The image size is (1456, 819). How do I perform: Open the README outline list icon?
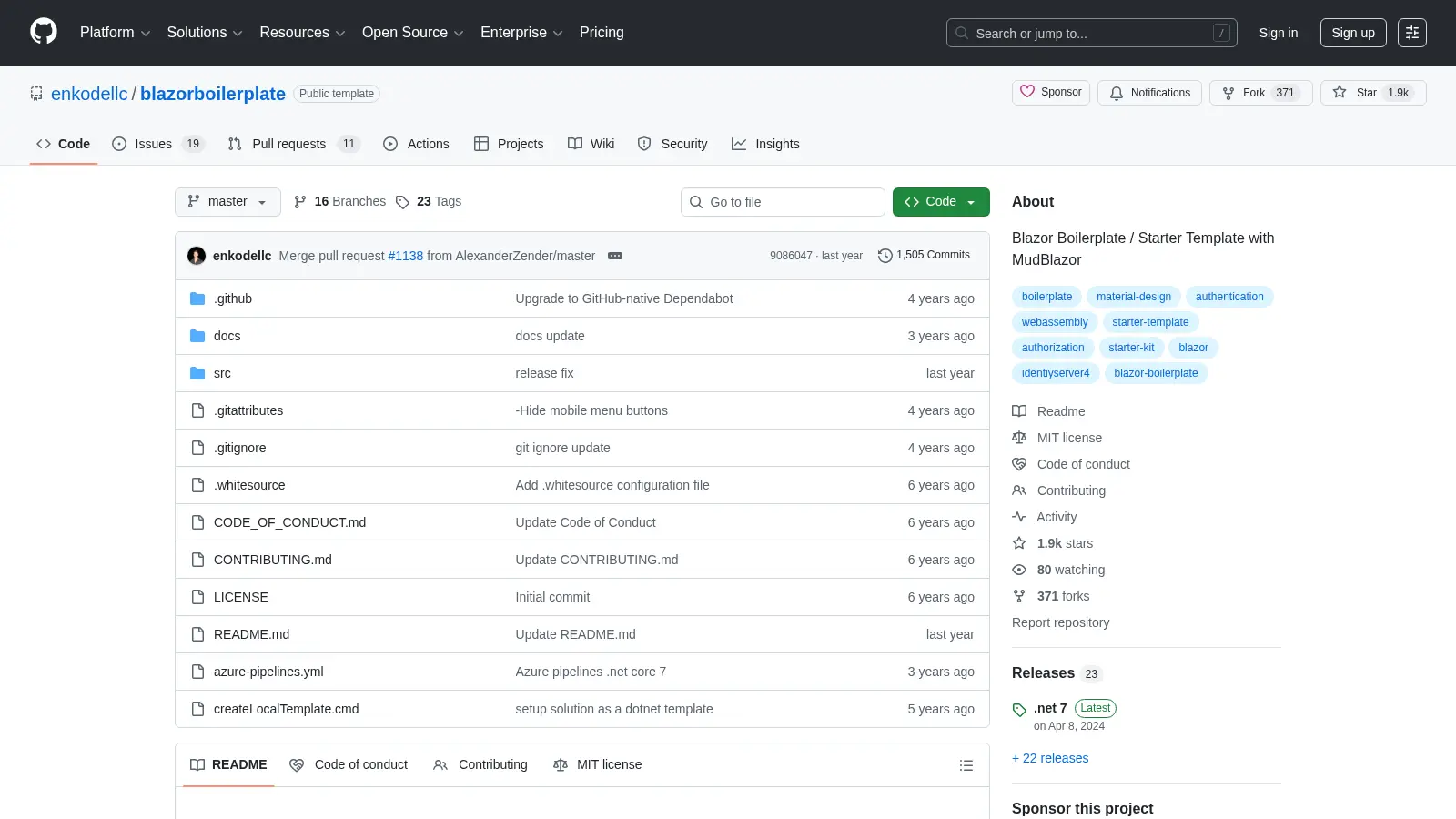pos(966,765)
